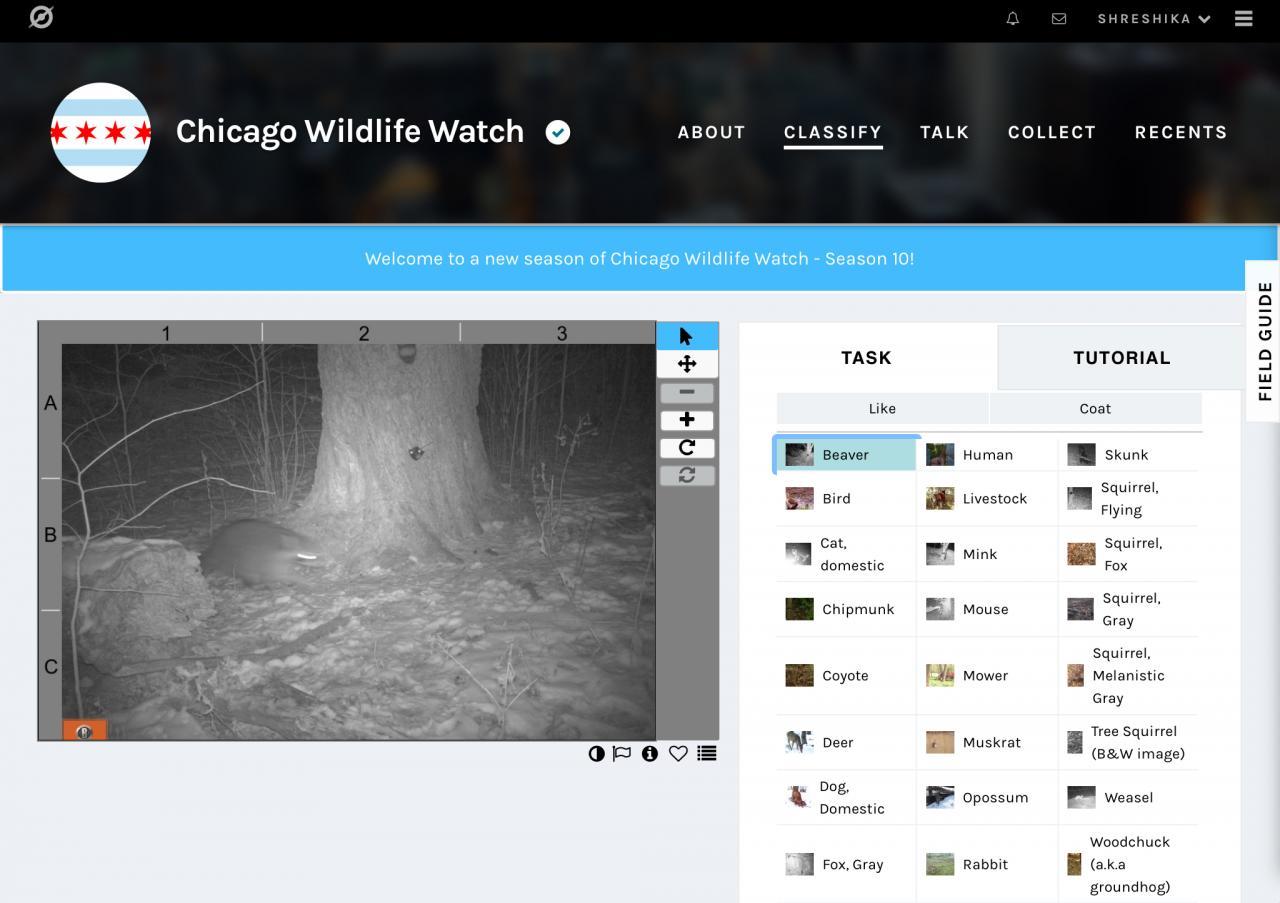
Task: Choose Fox, Gray option
Action: [846, 864]
